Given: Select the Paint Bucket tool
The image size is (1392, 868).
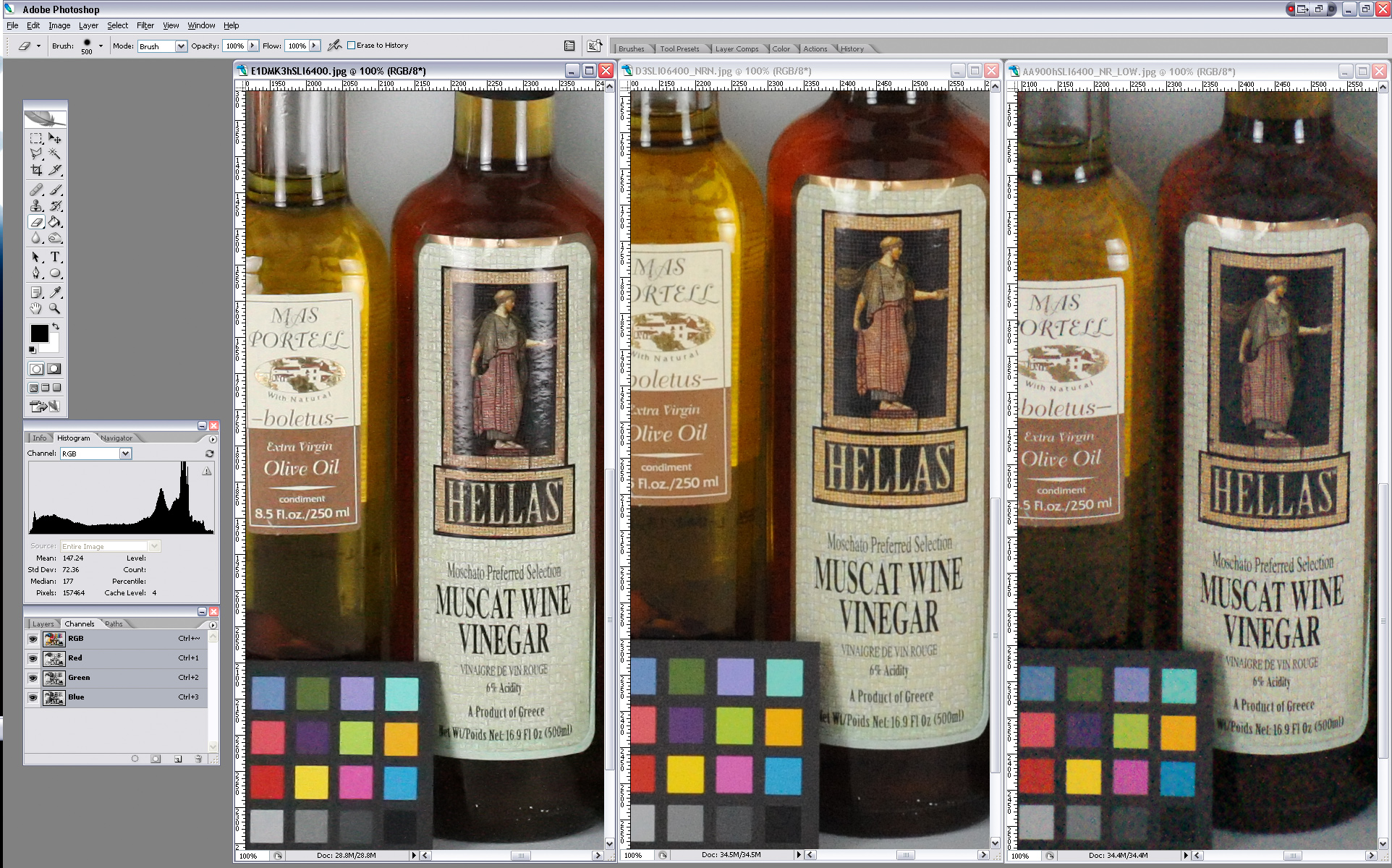Looking at the screenshot, I should tap(55, 222).
